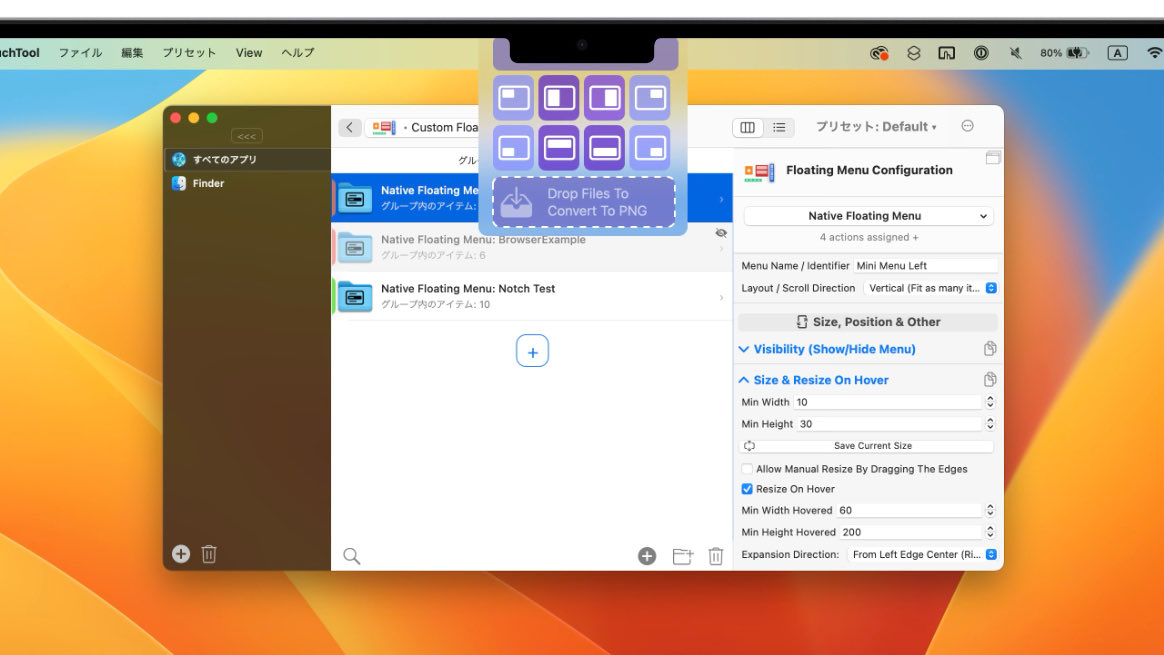Open the Native Floating Menu type dropdown
1164x655 pixels.
(x=868, y=216)
